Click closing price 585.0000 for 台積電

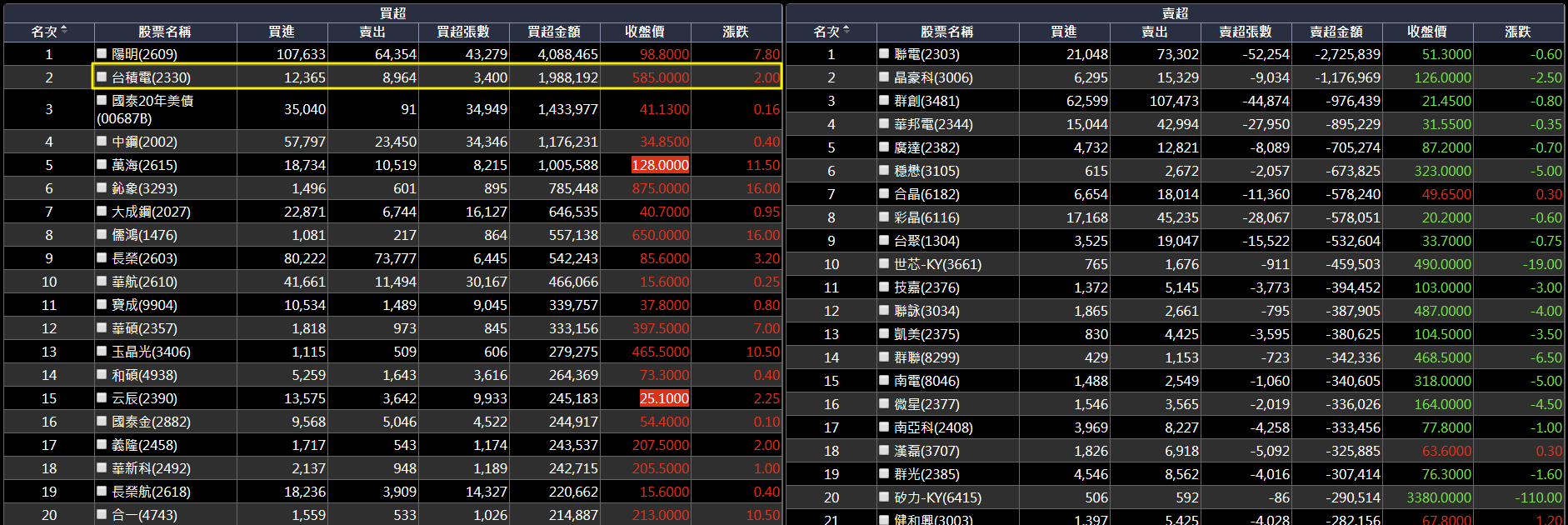tap(661, 77)
